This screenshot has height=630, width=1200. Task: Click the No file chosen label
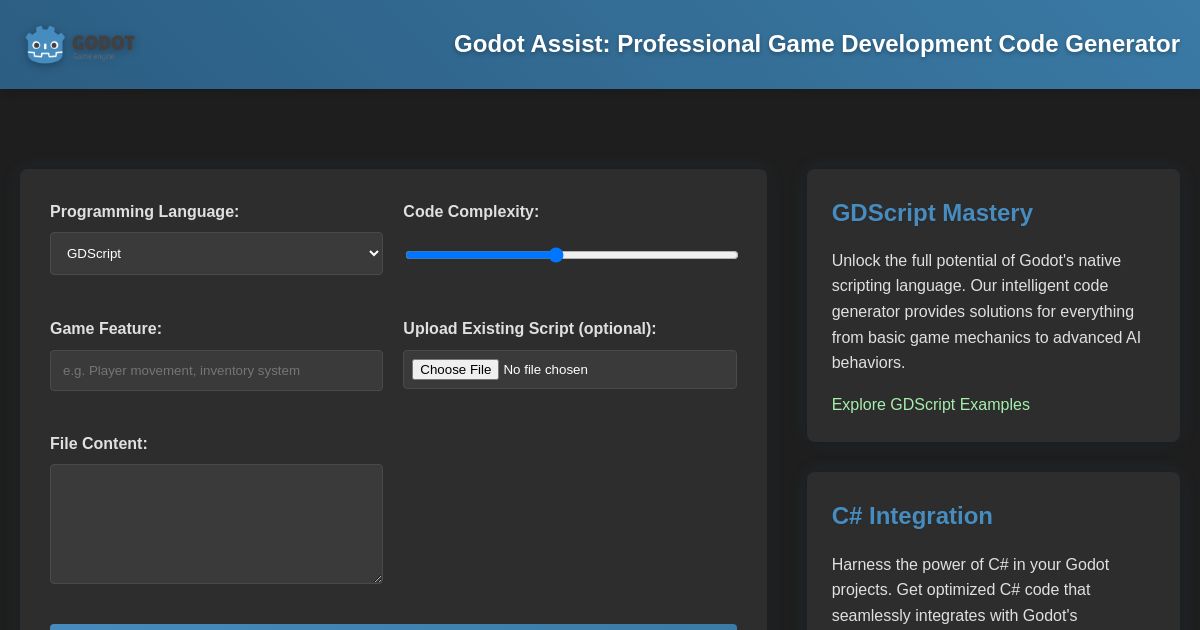pyautogui.click(x=545, y=369)
